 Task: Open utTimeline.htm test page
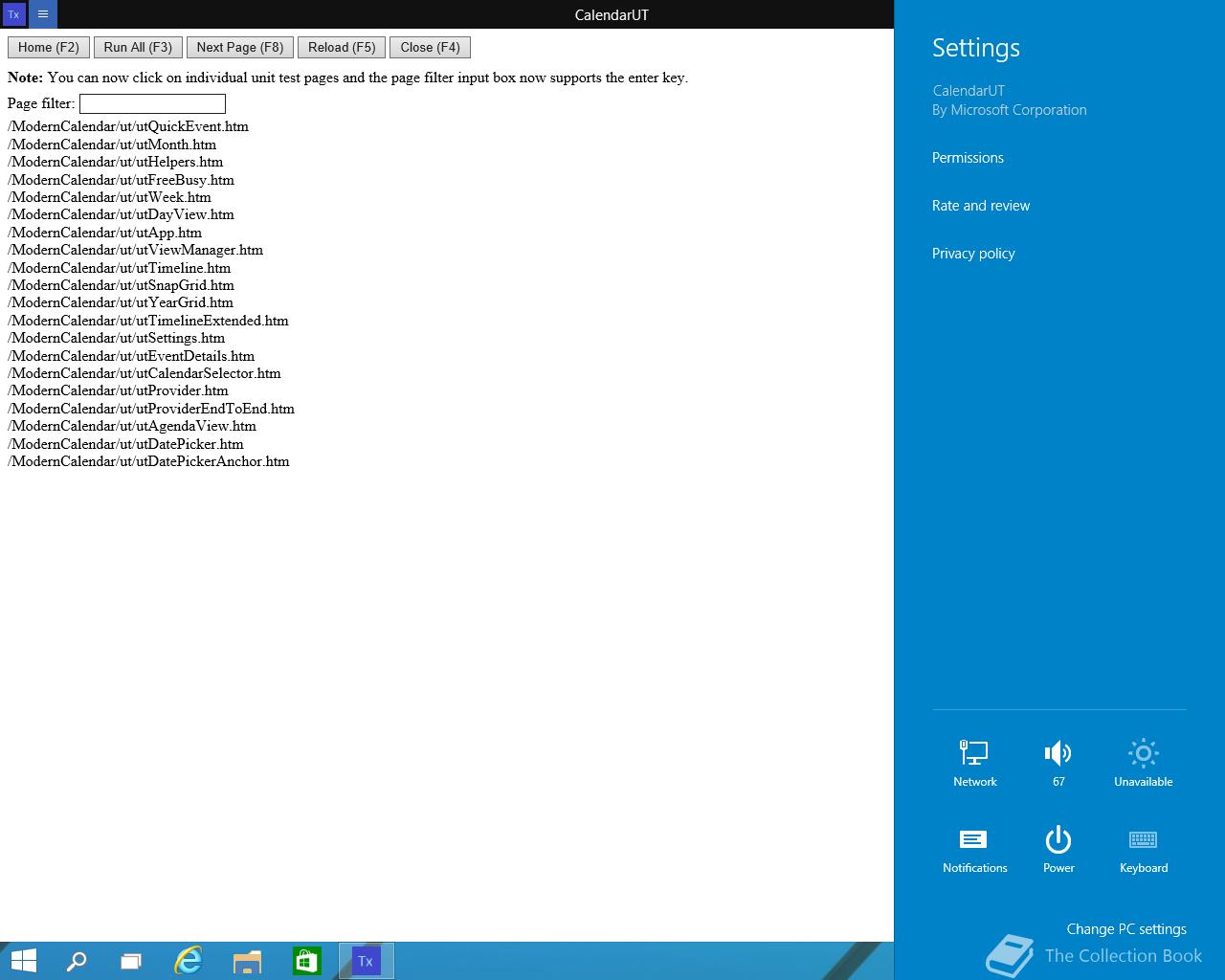pyautogui.click(x=119, y=268)
